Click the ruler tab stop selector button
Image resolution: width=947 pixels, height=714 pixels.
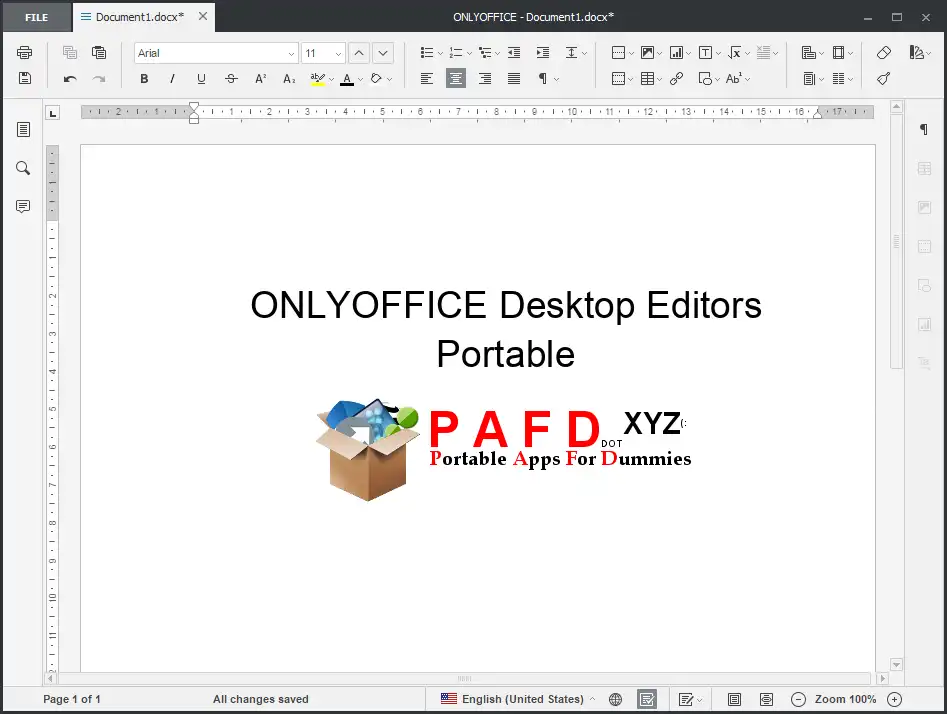pos(53,113)
